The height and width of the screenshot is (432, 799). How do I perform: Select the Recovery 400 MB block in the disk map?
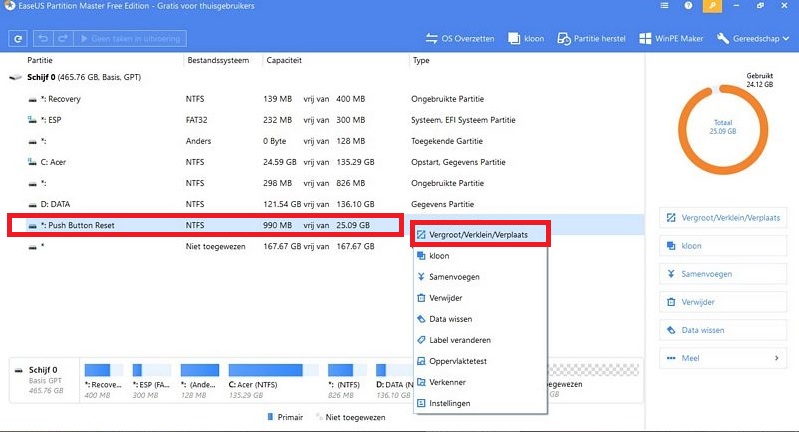103,381
